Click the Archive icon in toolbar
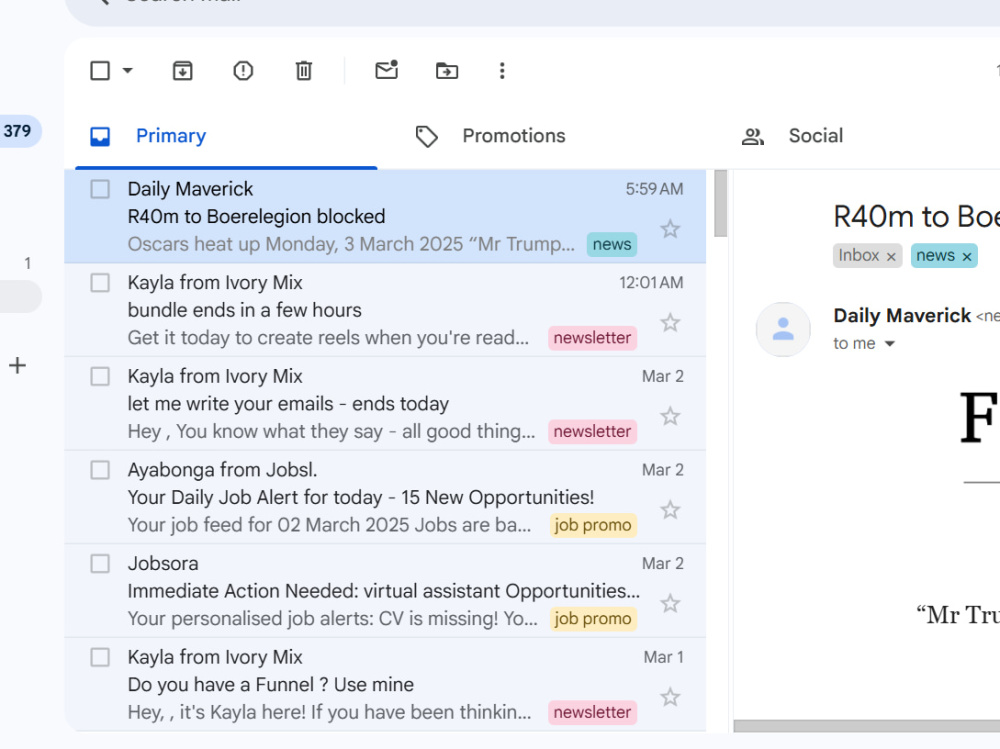The image size is (1000, 749). point(182,71)
